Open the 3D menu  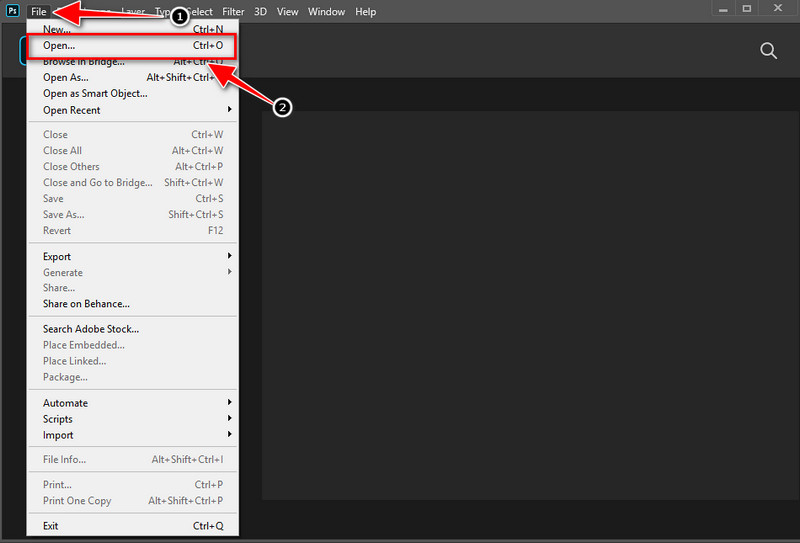(x=260, y=12)
